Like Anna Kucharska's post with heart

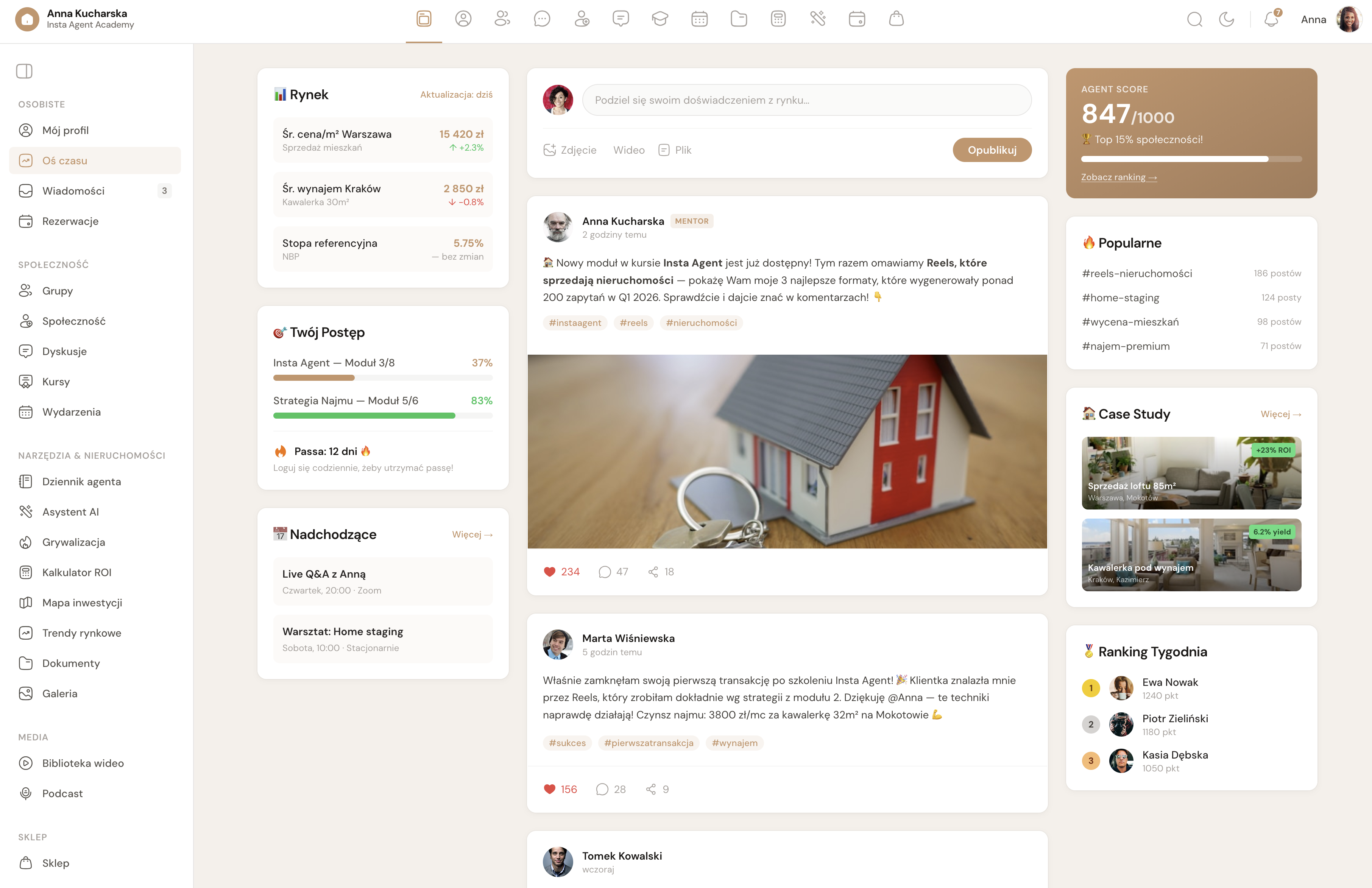(x=549, y=572)
